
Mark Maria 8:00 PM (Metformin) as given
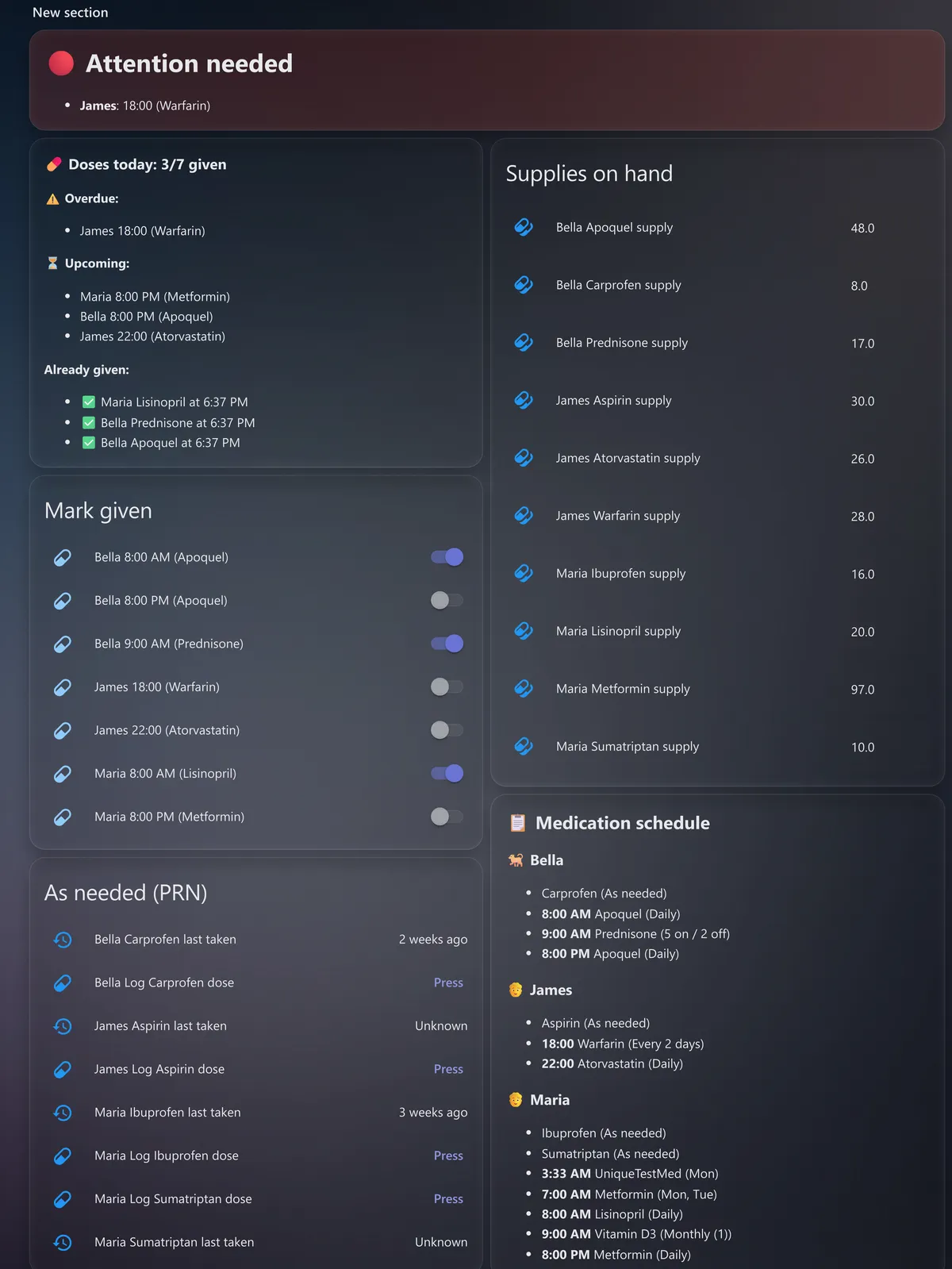(447, 817)
